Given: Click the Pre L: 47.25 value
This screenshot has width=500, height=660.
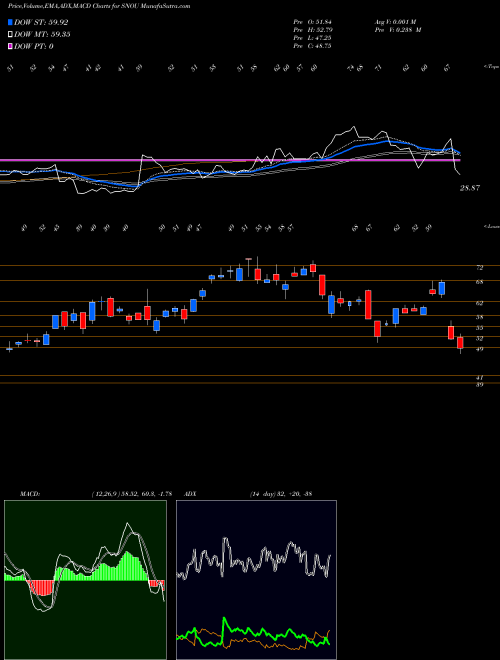Looking at the screenshot, I should (312, 38).
